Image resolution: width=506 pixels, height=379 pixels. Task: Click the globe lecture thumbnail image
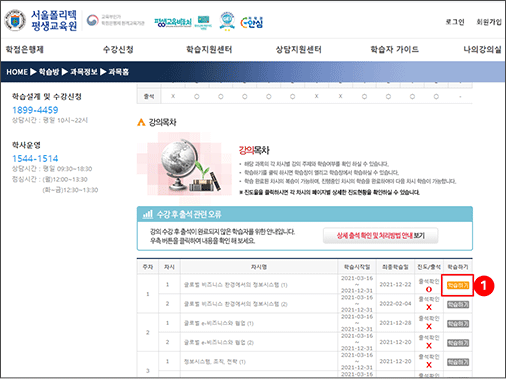(184, 166)
